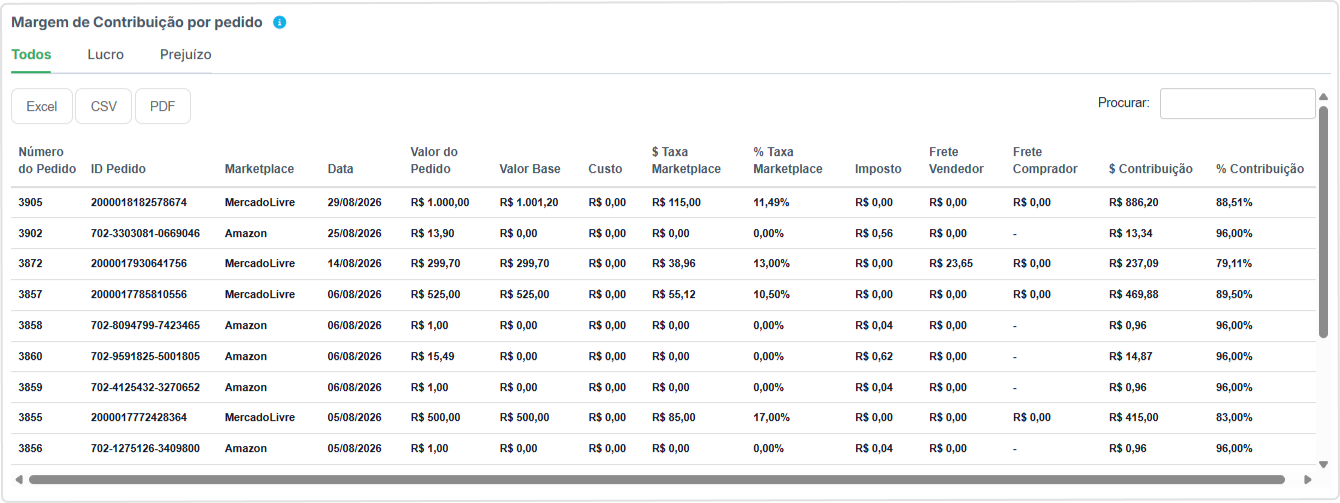
Task: Click the horizontal scrollbar right arrow
Action: point(1308,480)
